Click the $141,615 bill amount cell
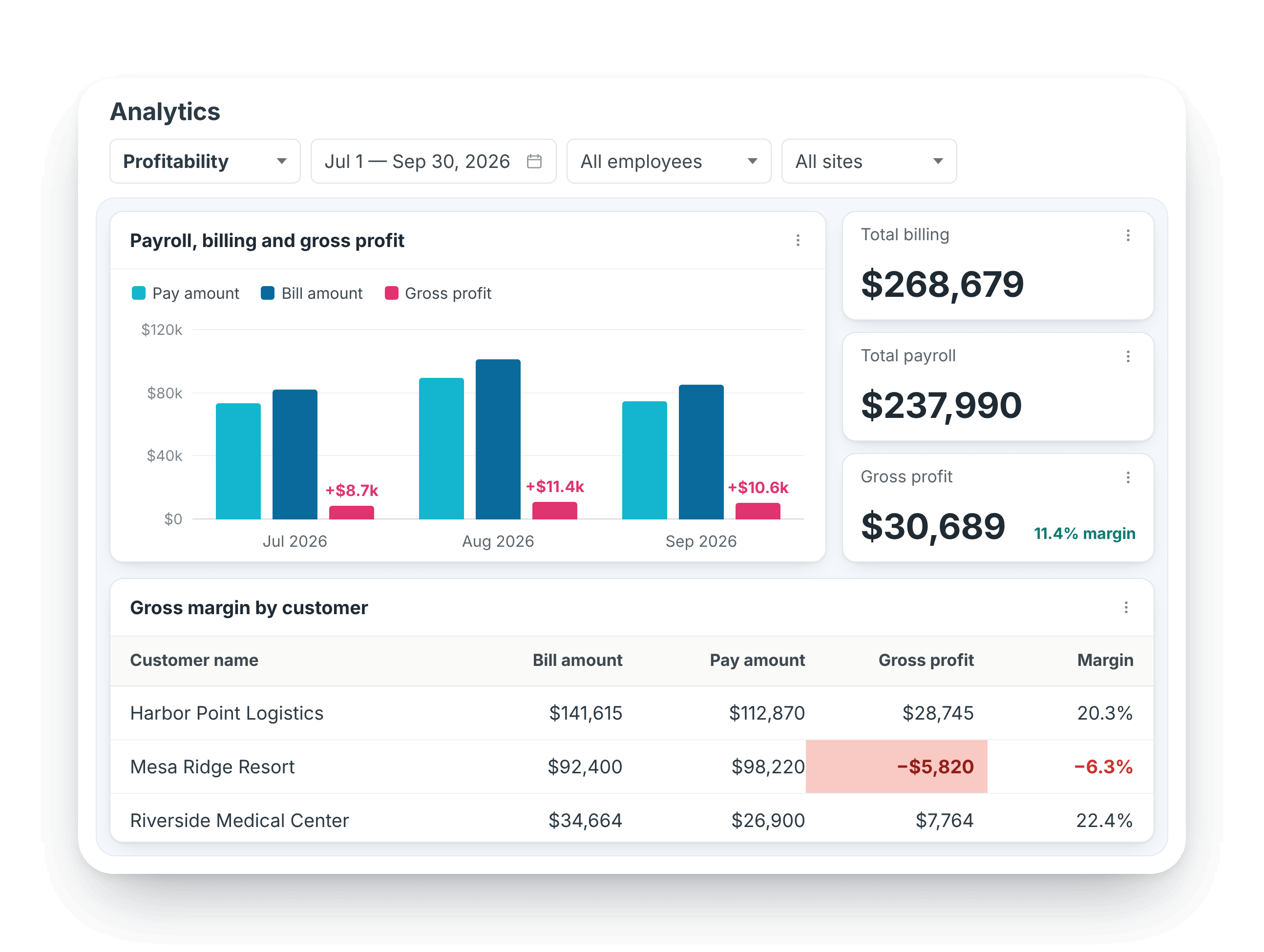The width and height of the screenshot is (1264, 952). point(586,713)
